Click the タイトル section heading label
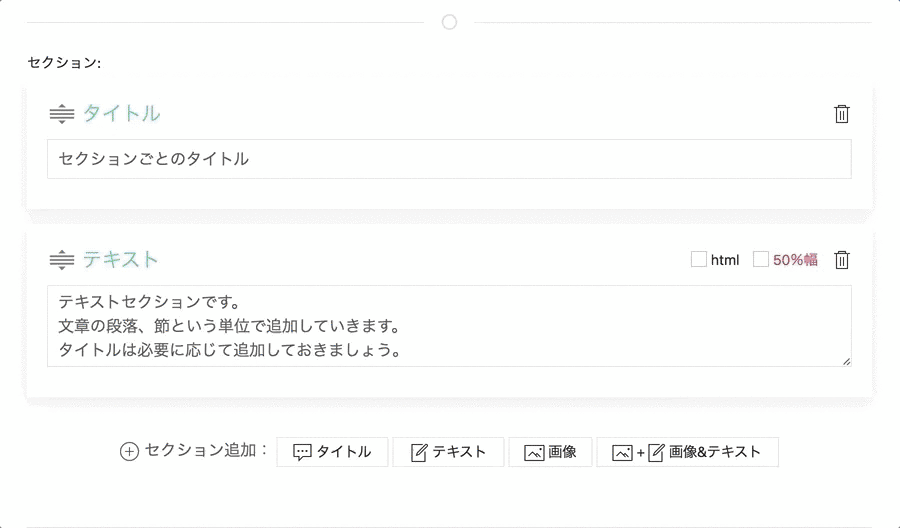The image size is (900, 528). tap(121, 114)
